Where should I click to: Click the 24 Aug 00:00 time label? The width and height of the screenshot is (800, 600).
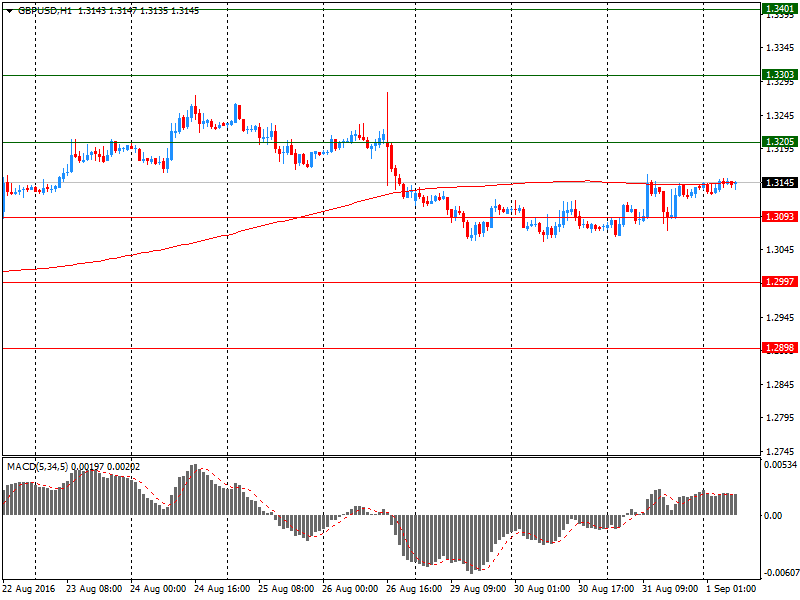[x=158, y=589]
